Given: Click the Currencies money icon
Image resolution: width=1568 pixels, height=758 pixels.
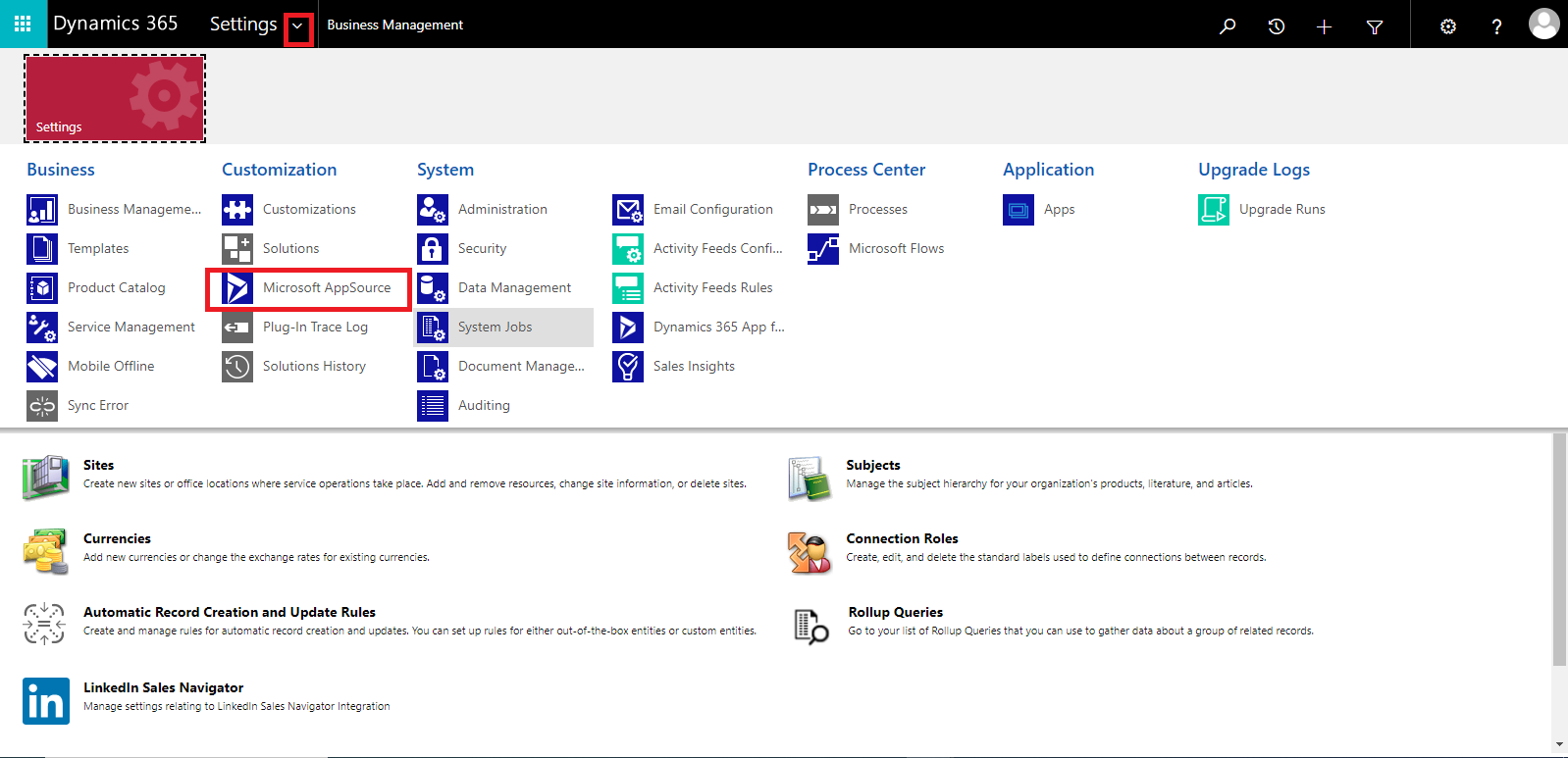Looking at the screenshot, I should [x=46, y=551].
